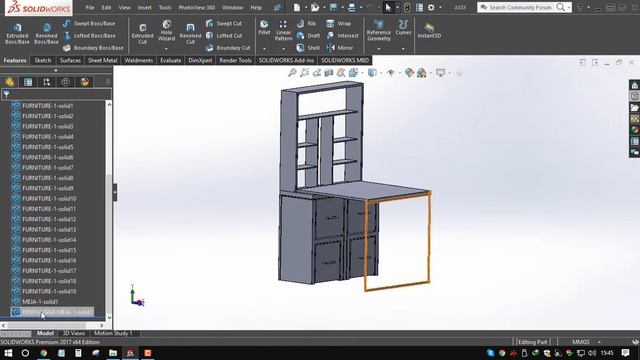Expand display style dropdown in view toolbar
Viewport: 640px width, 360px height.
tap(380, 73)
